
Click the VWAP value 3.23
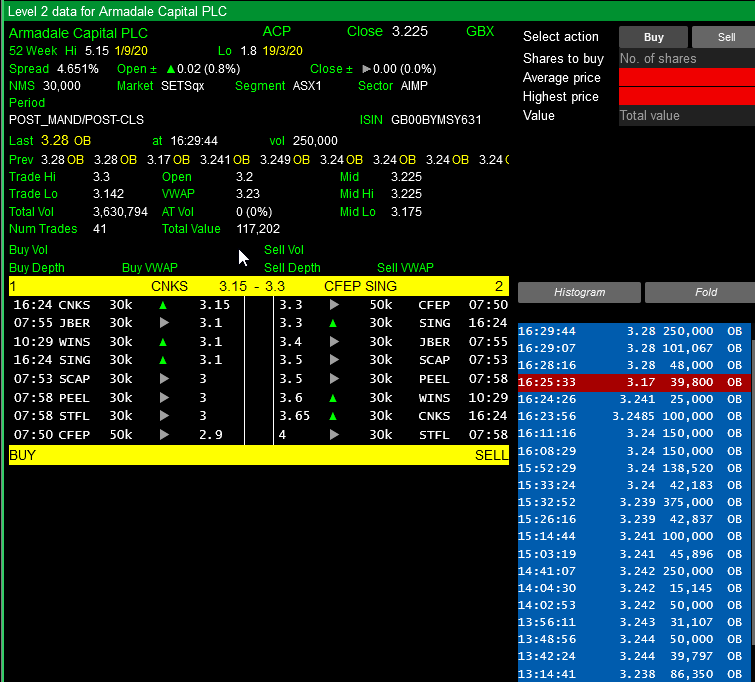point(248,194)
